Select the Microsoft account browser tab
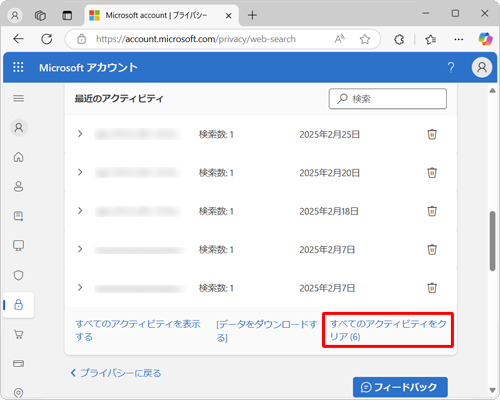This screenshot has width=500, height=400. click(x=162, y=15)
